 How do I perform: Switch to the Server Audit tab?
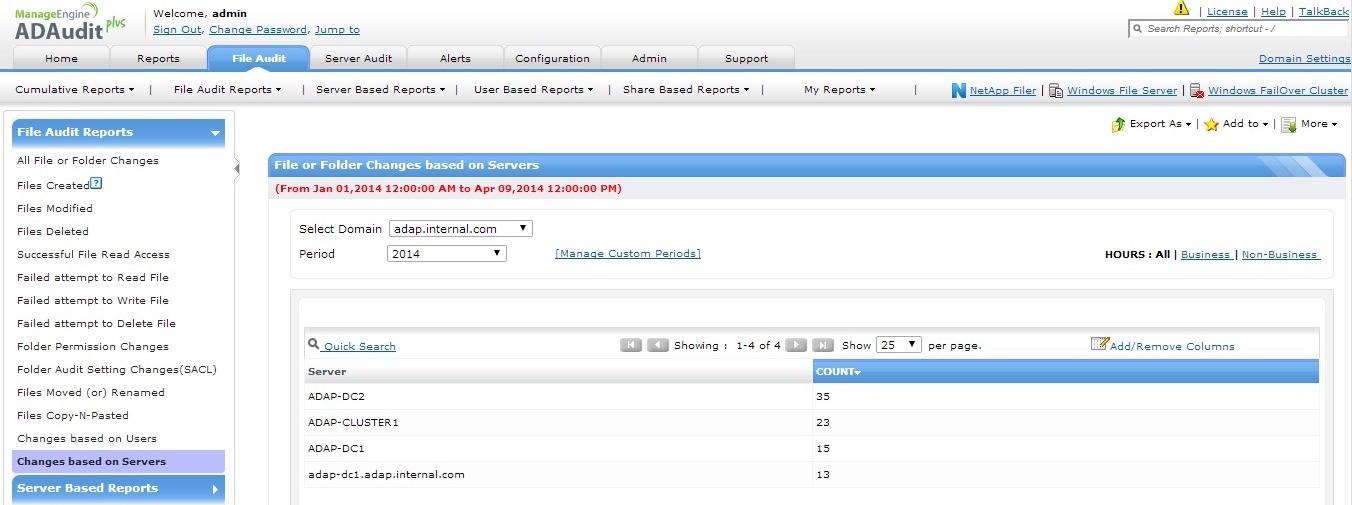(358, 58)
